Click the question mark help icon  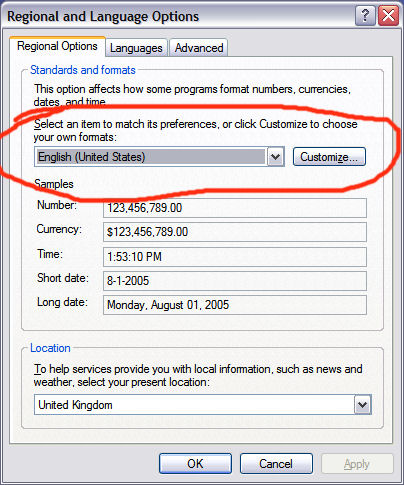pos(365,15)
